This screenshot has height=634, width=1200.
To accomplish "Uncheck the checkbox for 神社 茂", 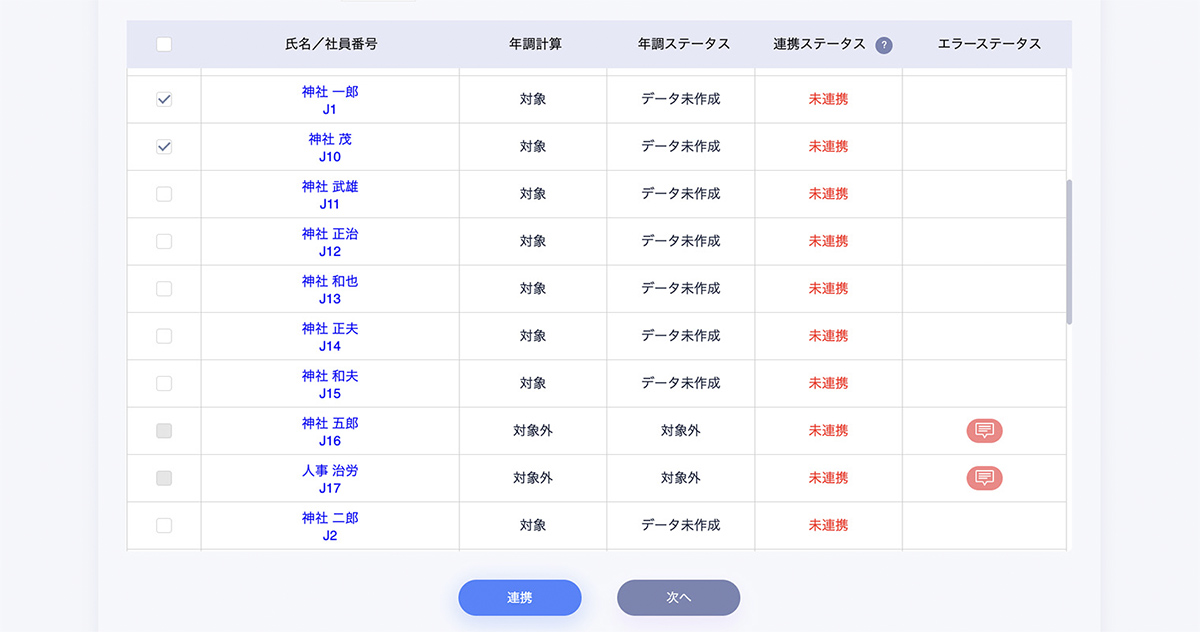I will pyautogui.click(x=164, y=147).
